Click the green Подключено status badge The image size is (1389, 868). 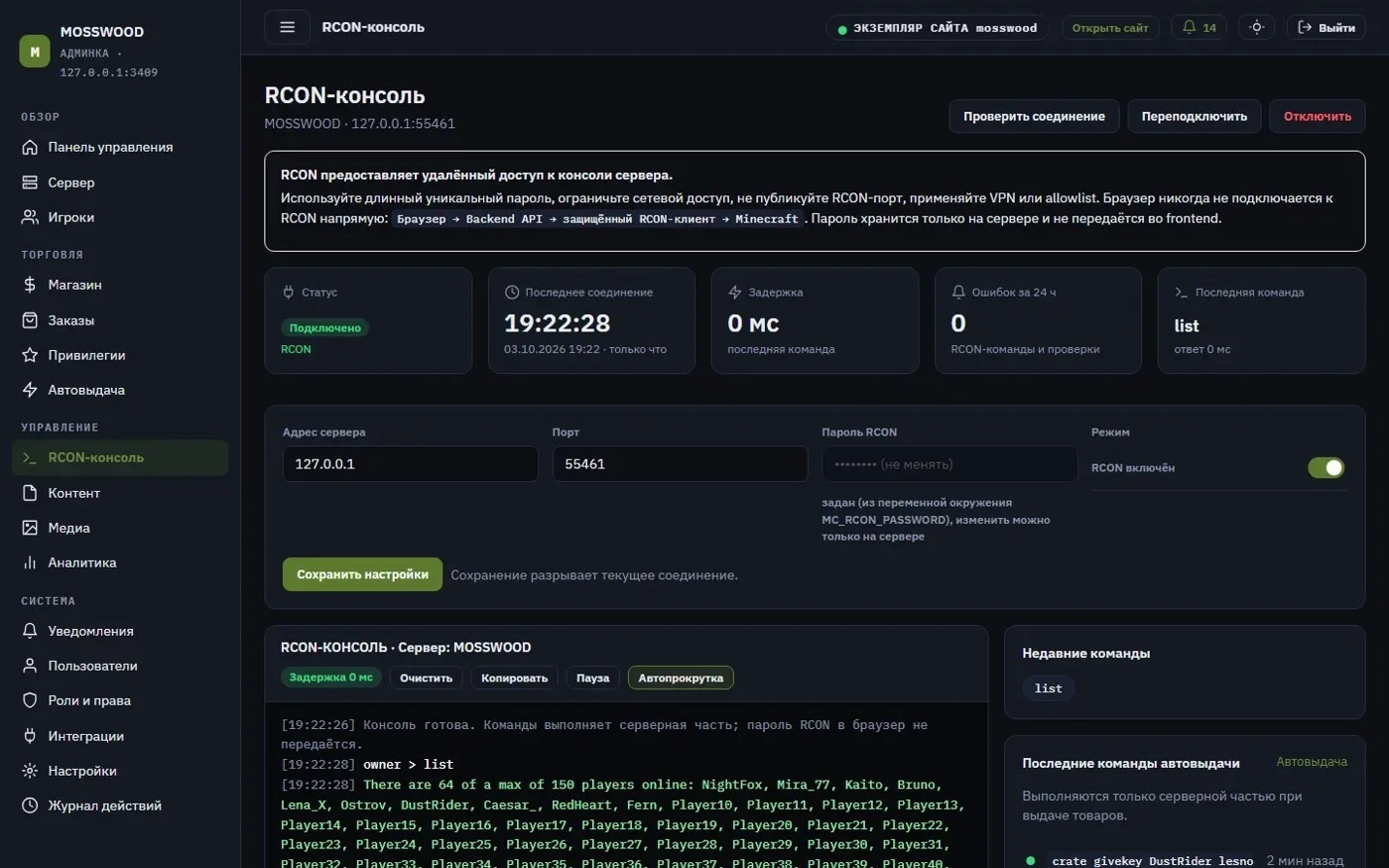point(325,328)
